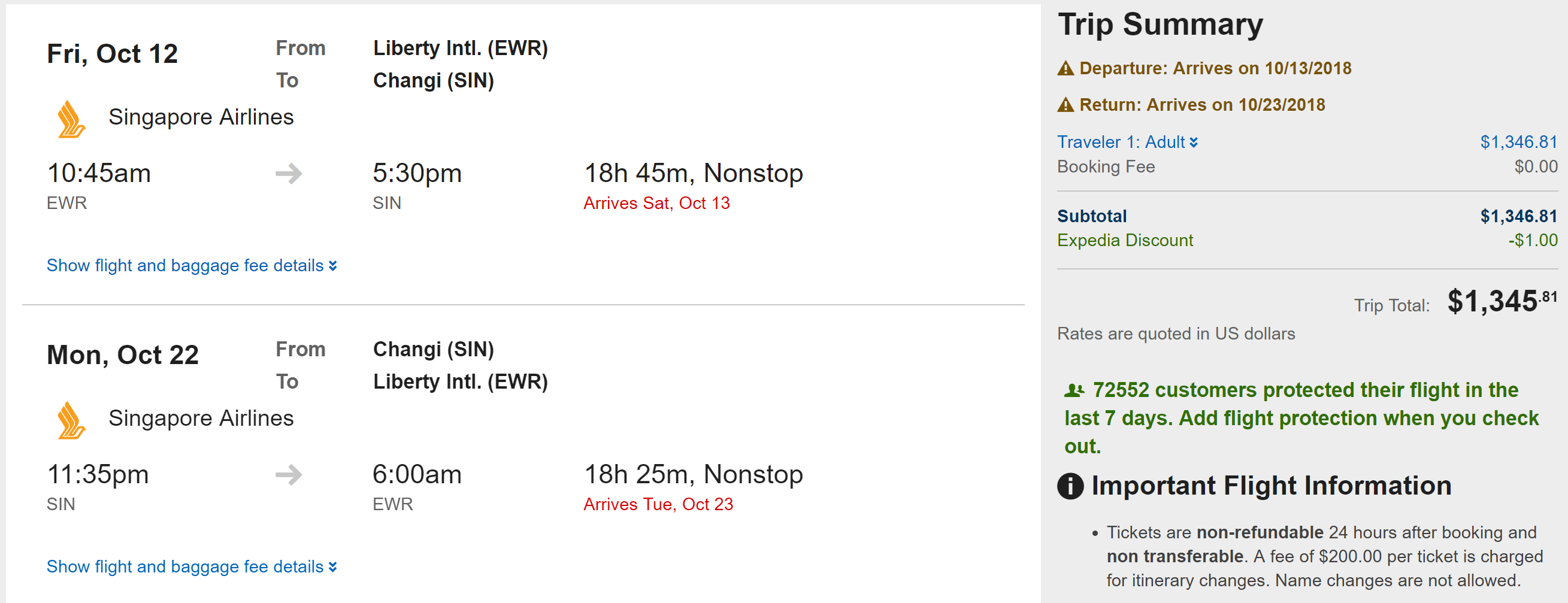The height and width of the screenshot is (603, 1568).
Task: Click the red Arrives Tue, Oct 23 notice
Action: [658, 504]
